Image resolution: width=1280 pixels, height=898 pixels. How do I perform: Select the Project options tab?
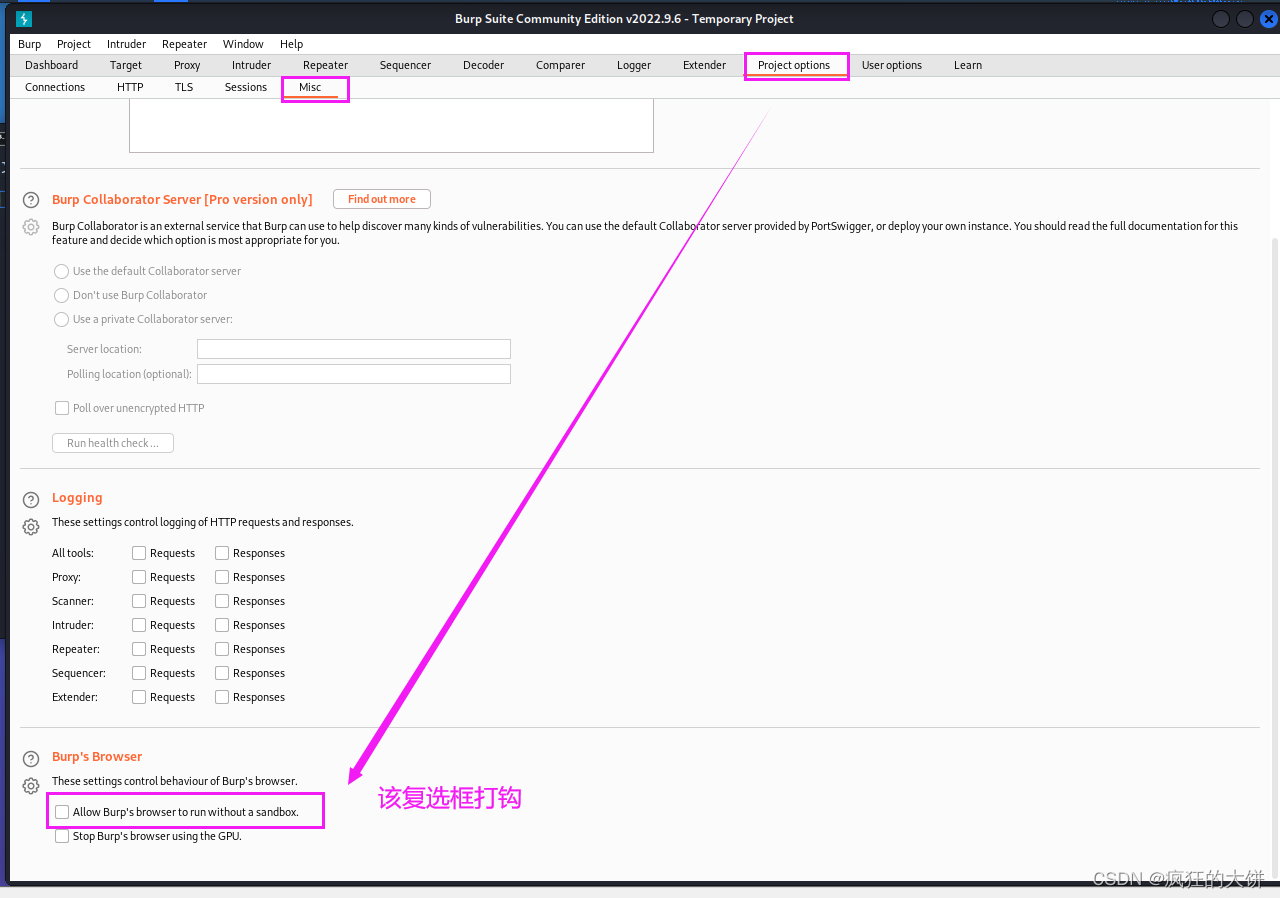[794, 65]
